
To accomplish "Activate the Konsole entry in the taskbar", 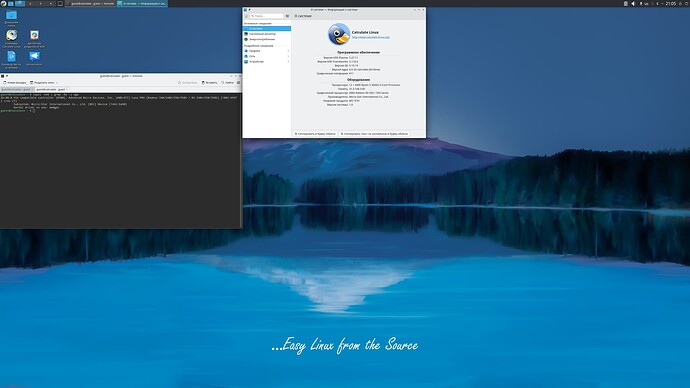I will click(x=91, y=4).
